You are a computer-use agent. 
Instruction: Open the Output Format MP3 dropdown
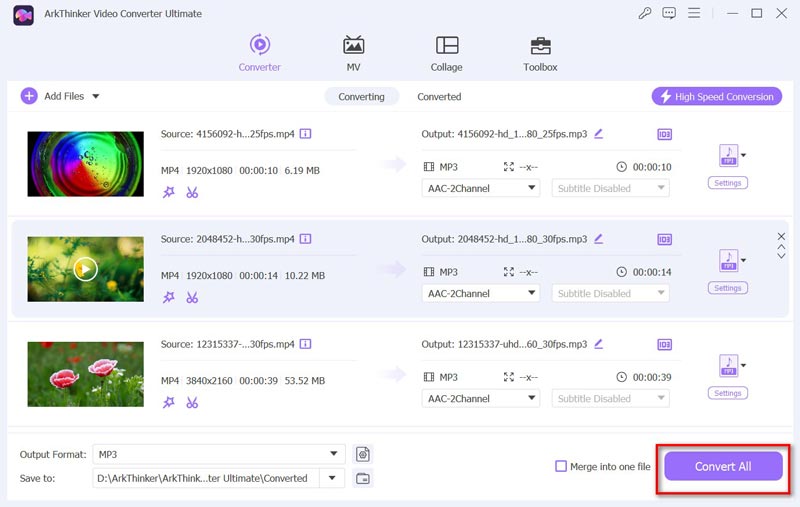tap(219, 454)
